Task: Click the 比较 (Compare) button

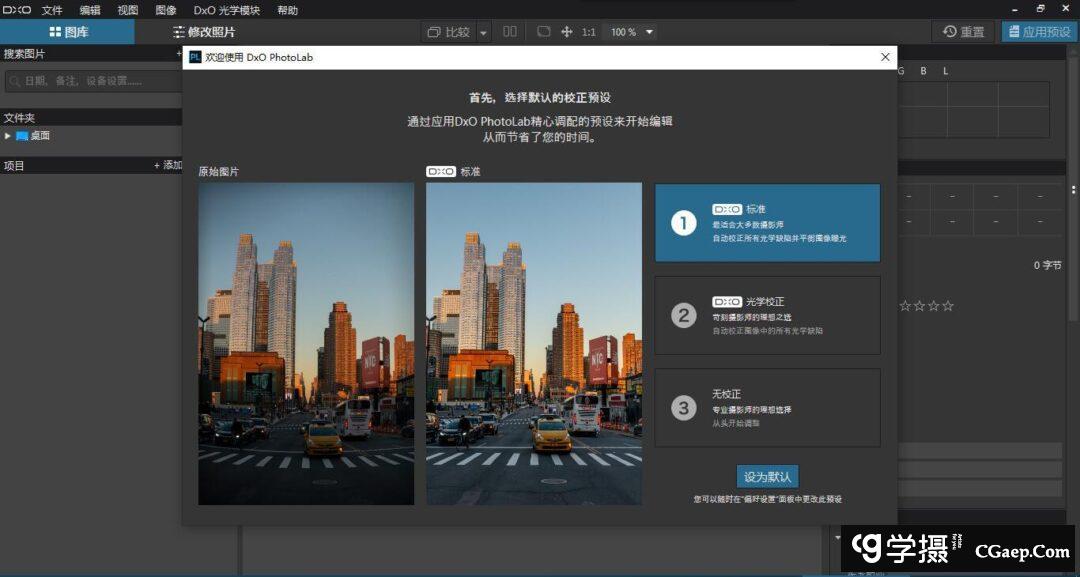Action: tap(449, 32)
